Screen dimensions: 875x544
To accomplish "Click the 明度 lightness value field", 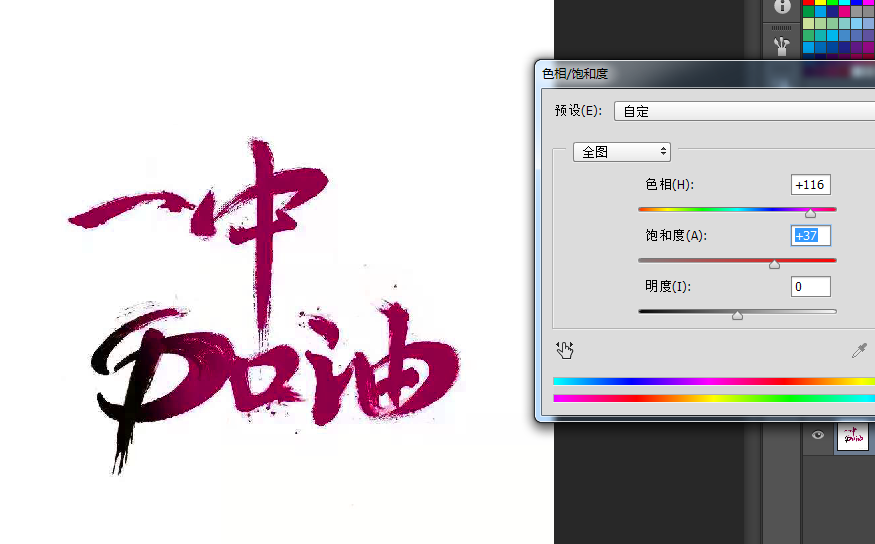I will pyautogui.click(x=810, y=287).
